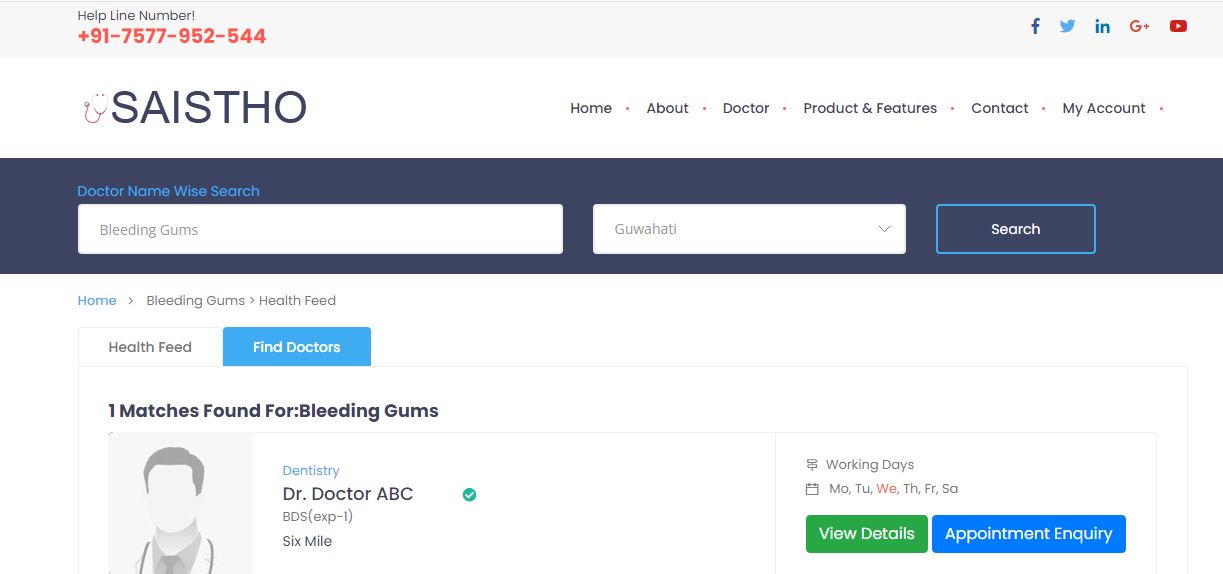
Task: Click the Appointment Enquiry button
Action: (1028, 534)
